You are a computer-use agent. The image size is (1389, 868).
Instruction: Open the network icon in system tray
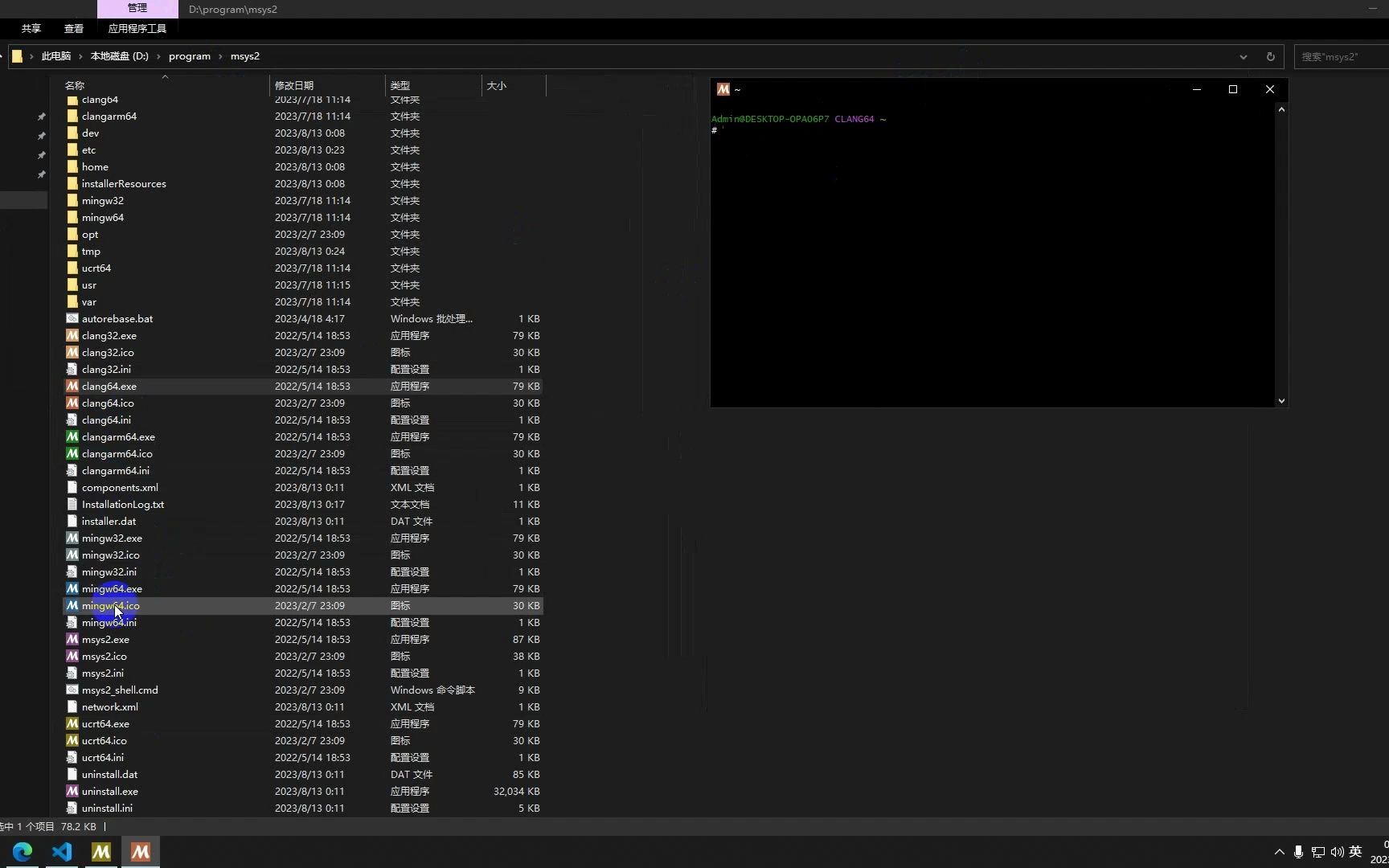pyautogui.click(x=1318, y=852)
